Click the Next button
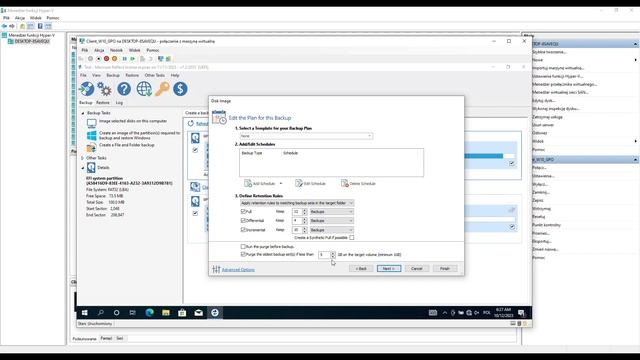 389,269
